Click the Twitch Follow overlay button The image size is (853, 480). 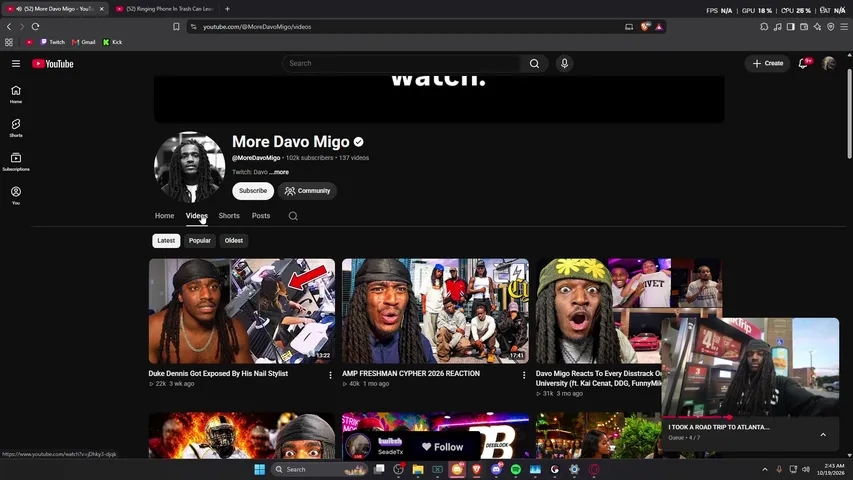click(442, 447)
